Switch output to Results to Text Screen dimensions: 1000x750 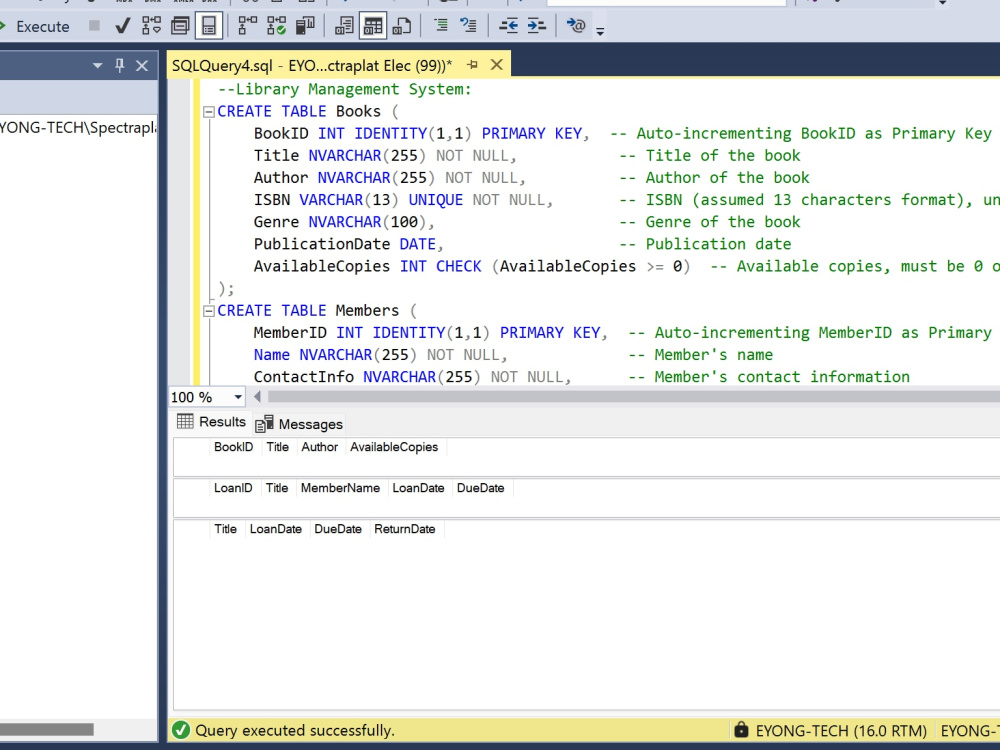pyautogui.click(x=344, y=26)
